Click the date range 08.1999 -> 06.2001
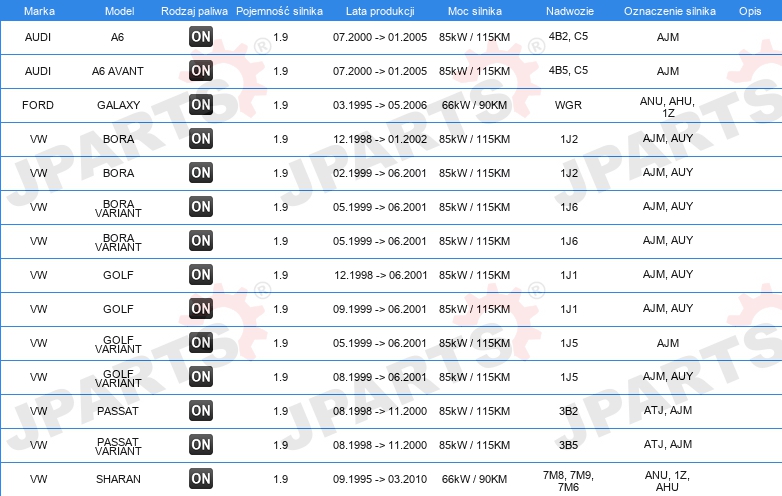Image resolution: width=782 pixels, height=496 pixels. [x=380, y=377]
